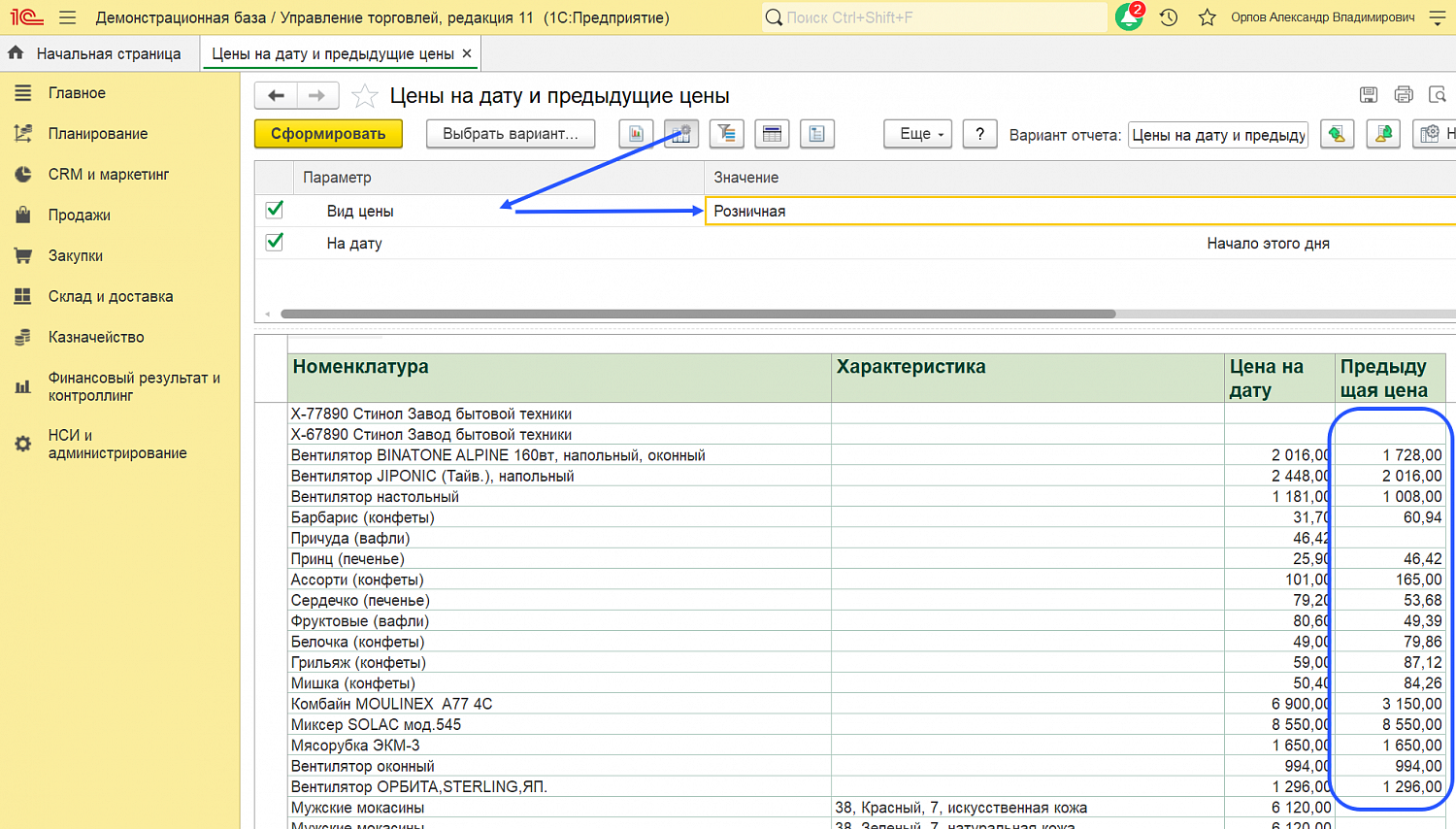Viewport: 1456px width, 829px height.
Task: Click the Сформировать button
Action: coord(328,134)
